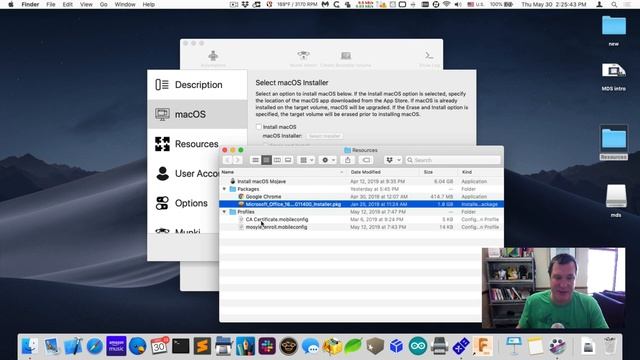Click the Finder search field
This screenshot has height=360, width=640.
pyautogui.click(x=453, y=160)
